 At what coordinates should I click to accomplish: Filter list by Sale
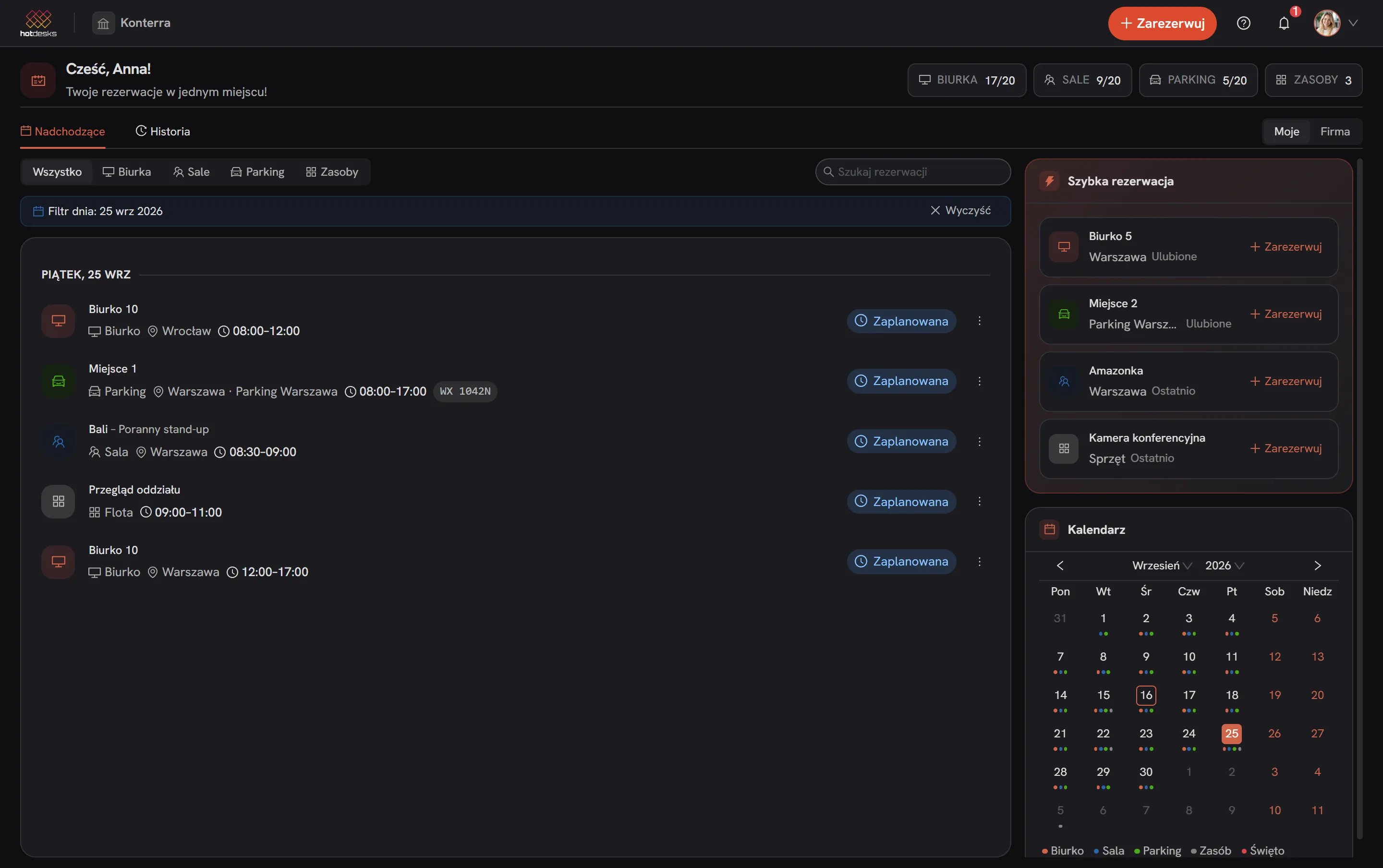[x=191, y=172]
